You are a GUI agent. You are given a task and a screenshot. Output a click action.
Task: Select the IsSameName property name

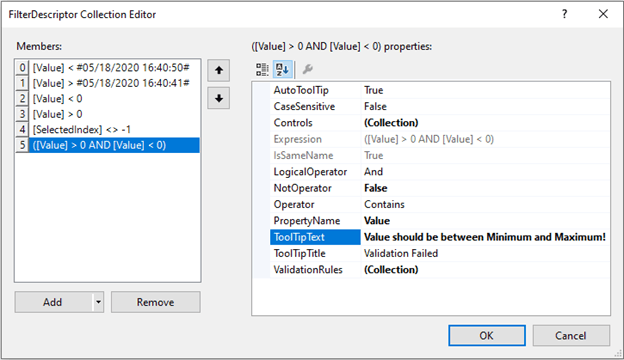point(303,156)
